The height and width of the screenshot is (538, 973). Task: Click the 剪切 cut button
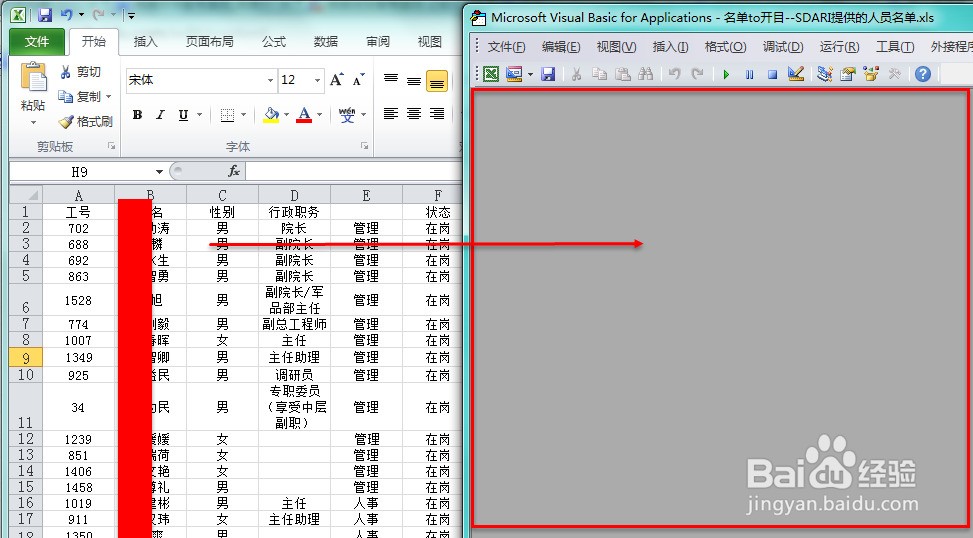click(81, 72)
